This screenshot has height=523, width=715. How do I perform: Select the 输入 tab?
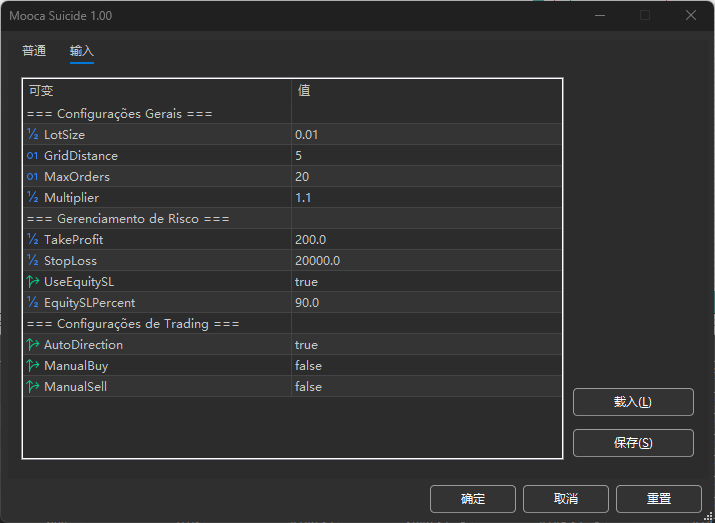point(82,51)
